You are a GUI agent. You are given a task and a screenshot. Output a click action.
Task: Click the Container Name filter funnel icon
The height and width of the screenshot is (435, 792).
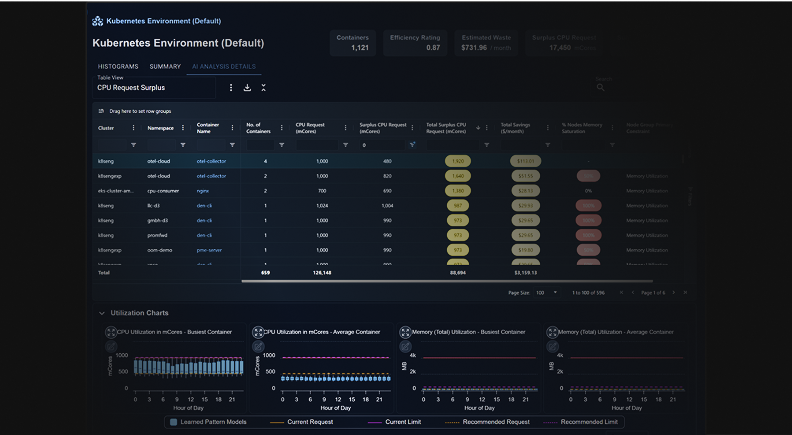coord(232,145)
